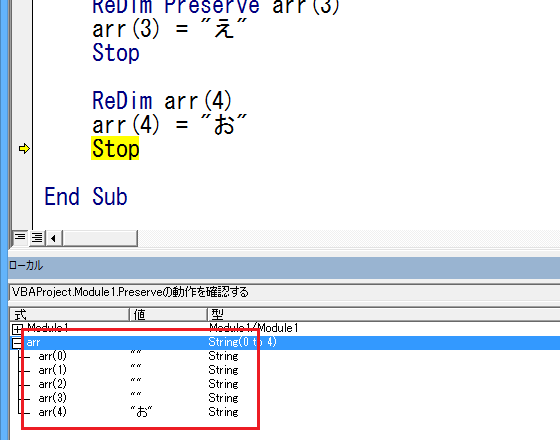Click the highlighted Stop statement

(x=115, y=148)
